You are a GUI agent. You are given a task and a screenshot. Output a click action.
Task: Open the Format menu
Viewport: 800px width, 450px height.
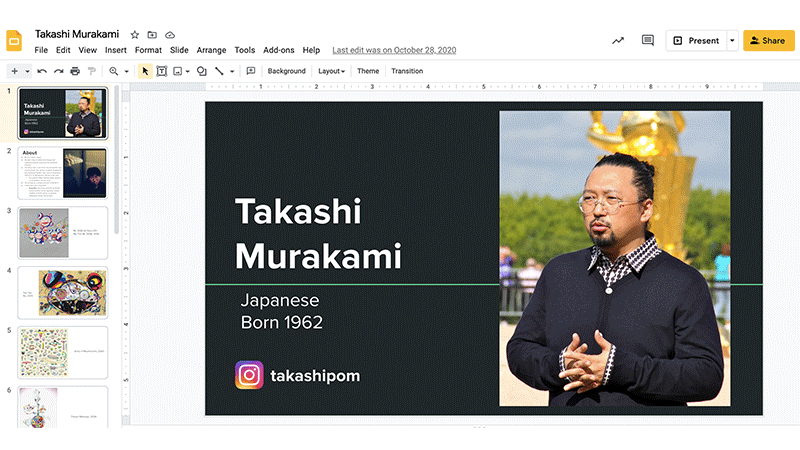pyautogui.click(x=148, y=50)
